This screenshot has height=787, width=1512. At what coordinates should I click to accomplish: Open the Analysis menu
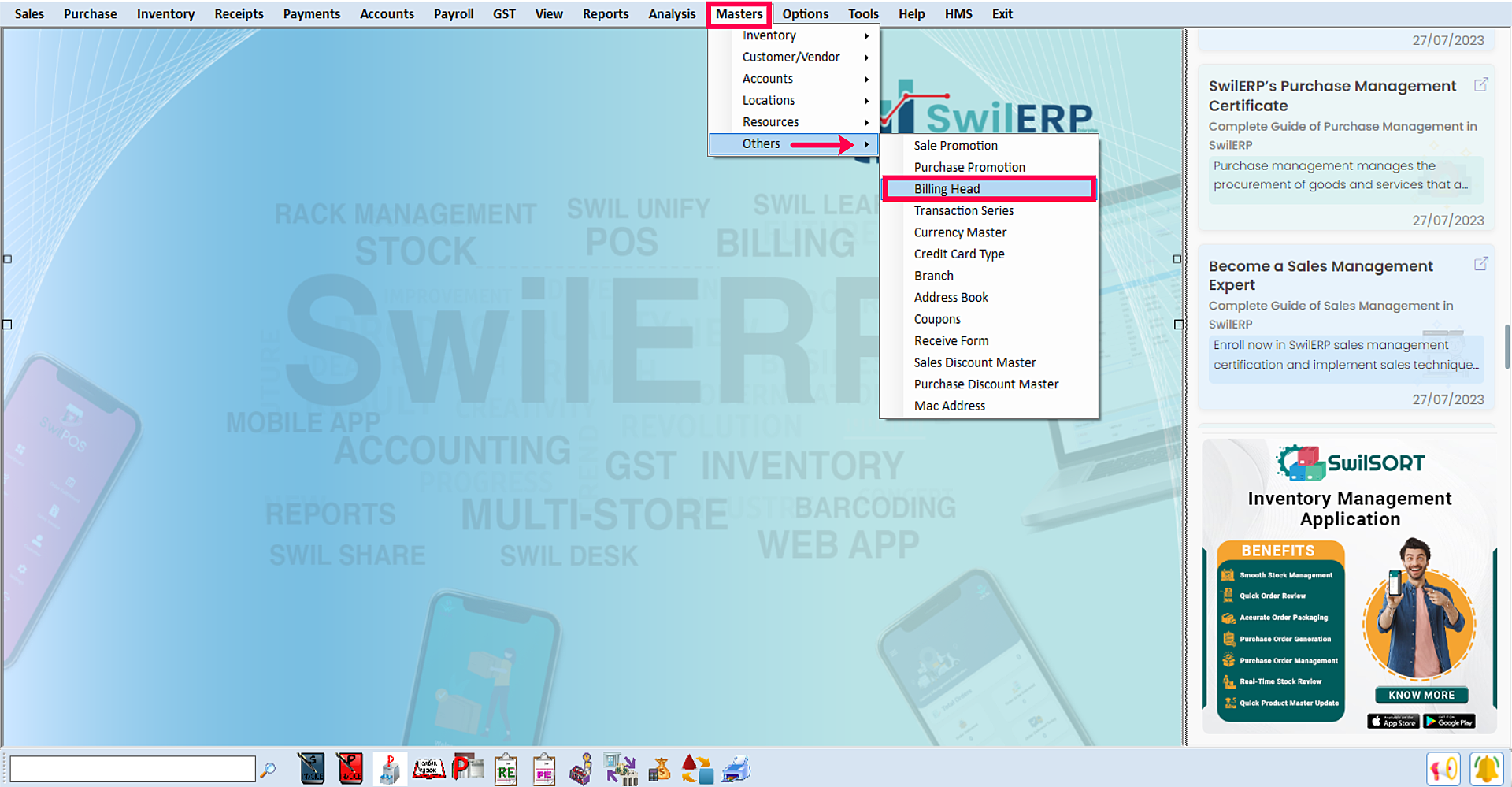672,14
